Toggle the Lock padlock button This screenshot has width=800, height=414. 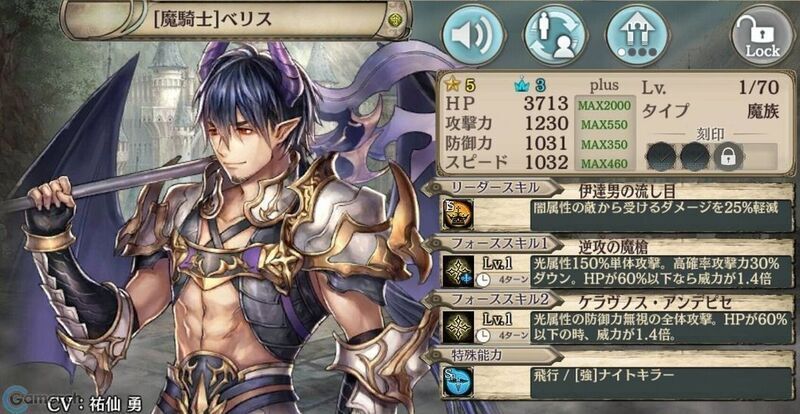[x=763, y=35]
